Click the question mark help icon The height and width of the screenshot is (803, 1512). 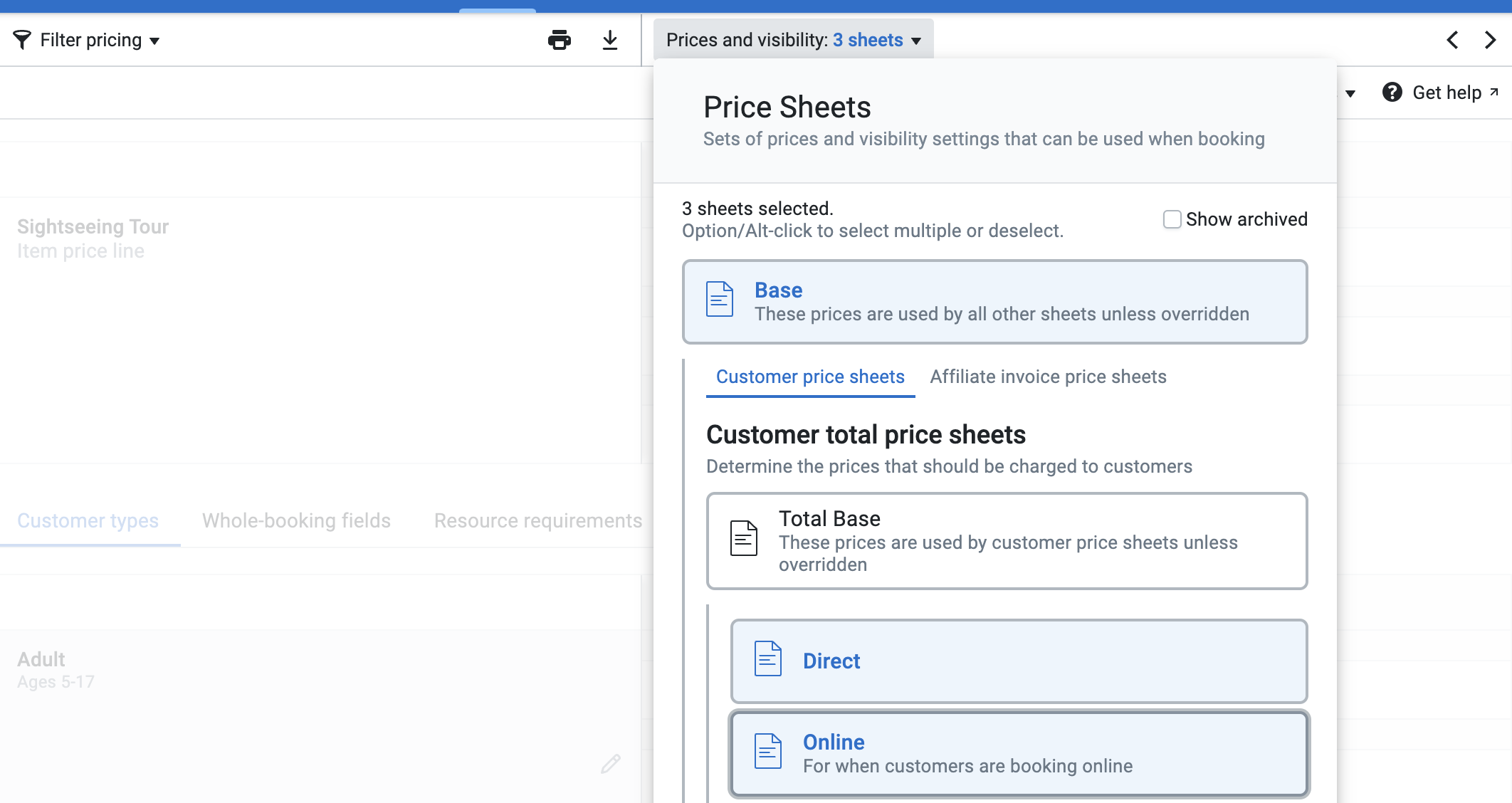pyautogui.click(x=1392, y=93)
